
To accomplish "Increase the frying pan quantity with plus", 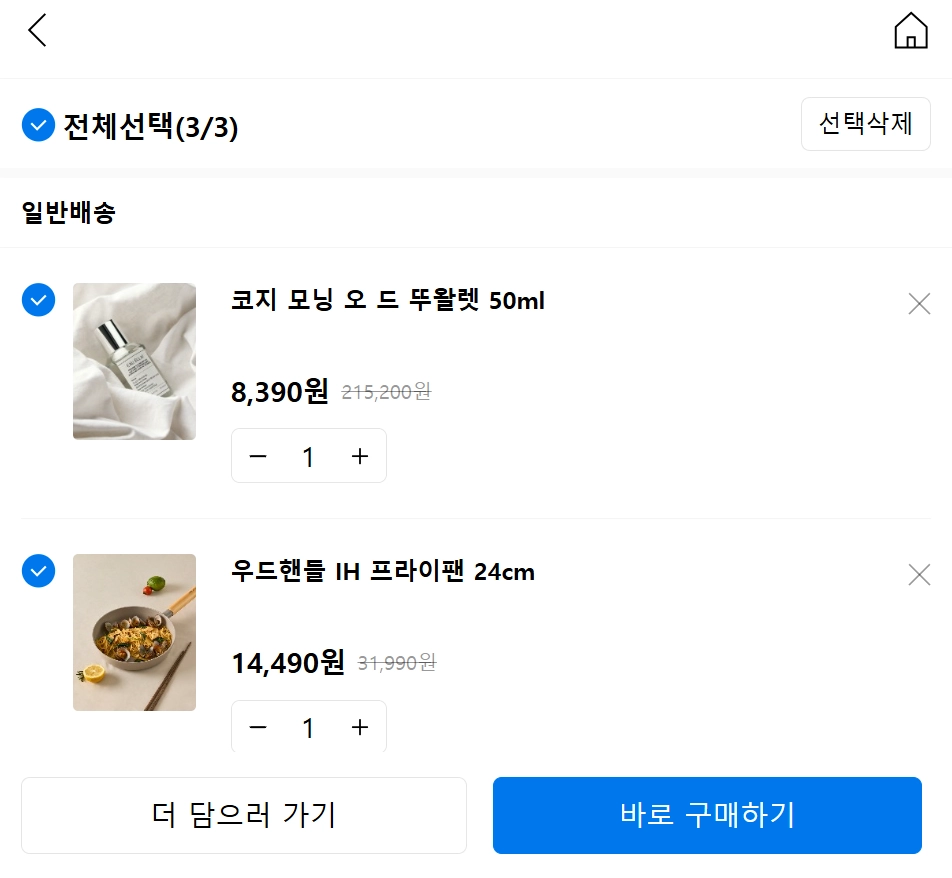I will click(x=360, y=728).
